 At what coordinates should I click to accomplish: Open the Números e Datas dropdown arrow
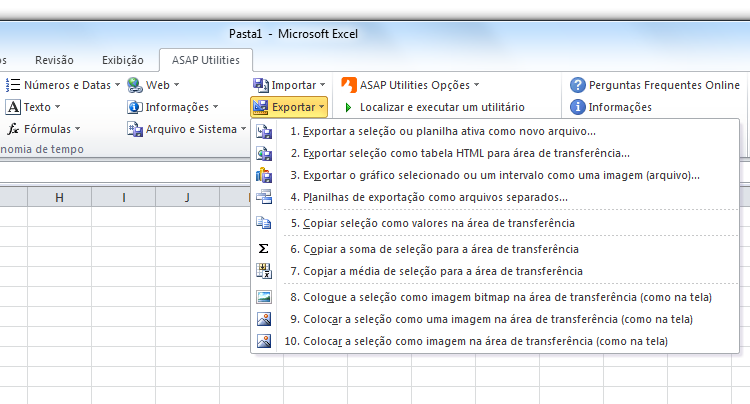coord(117,85)
